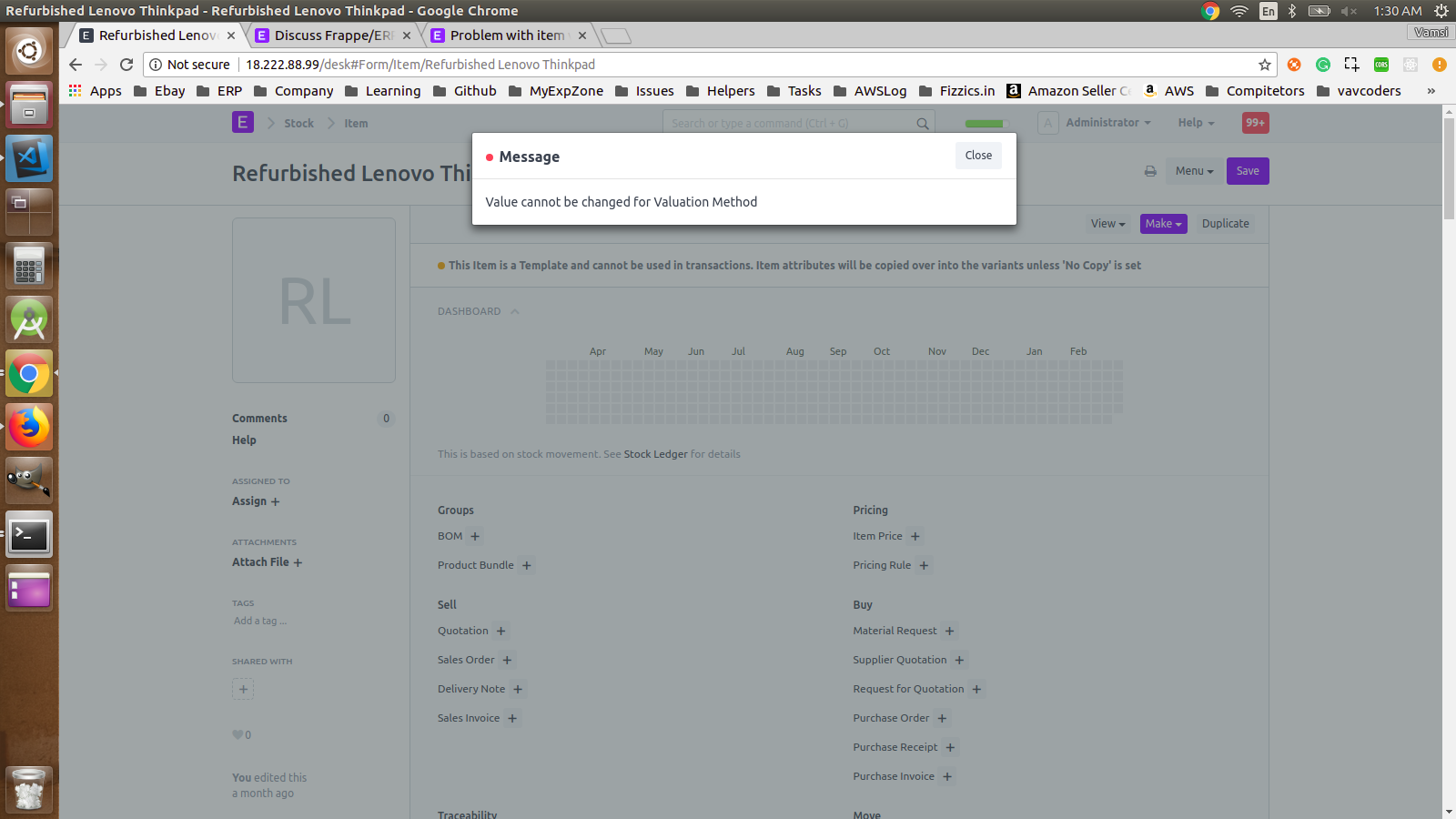Add new BOM with plus icon

475,537
